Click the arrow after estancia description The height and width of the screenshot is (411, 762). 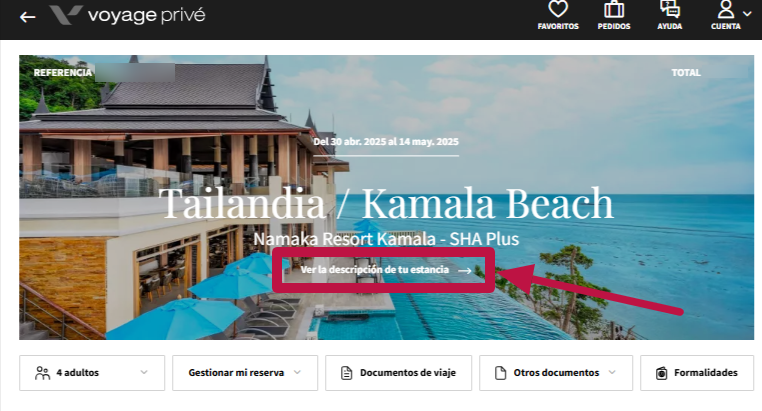465,271
